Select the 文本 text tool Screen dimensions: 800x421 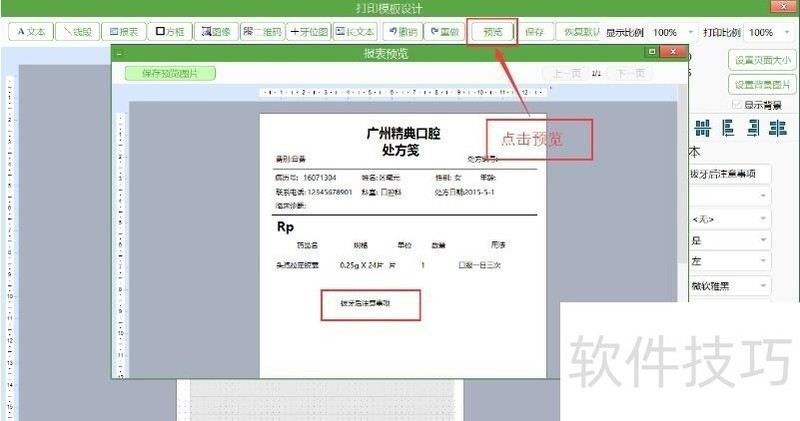click(x=31, y=32)
